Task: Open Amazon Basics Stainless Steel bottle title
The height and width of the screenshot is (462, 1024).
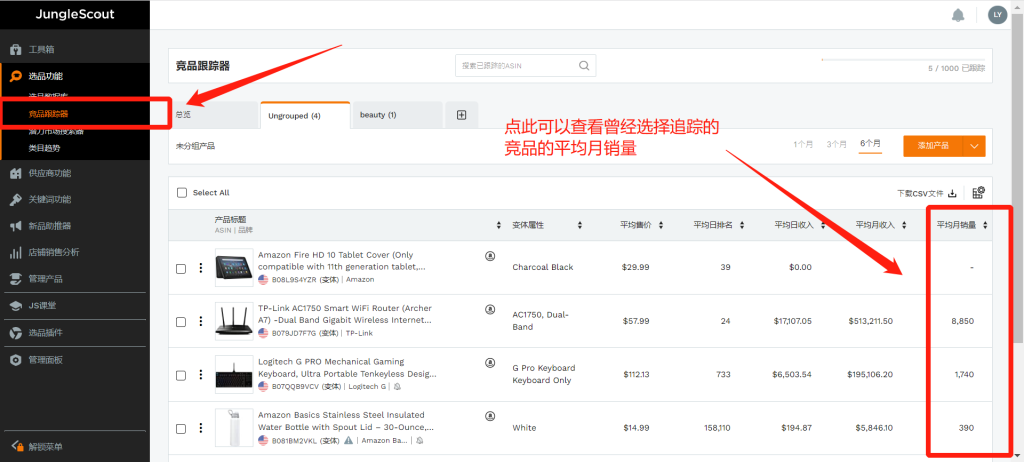Action: pos(345,421)
